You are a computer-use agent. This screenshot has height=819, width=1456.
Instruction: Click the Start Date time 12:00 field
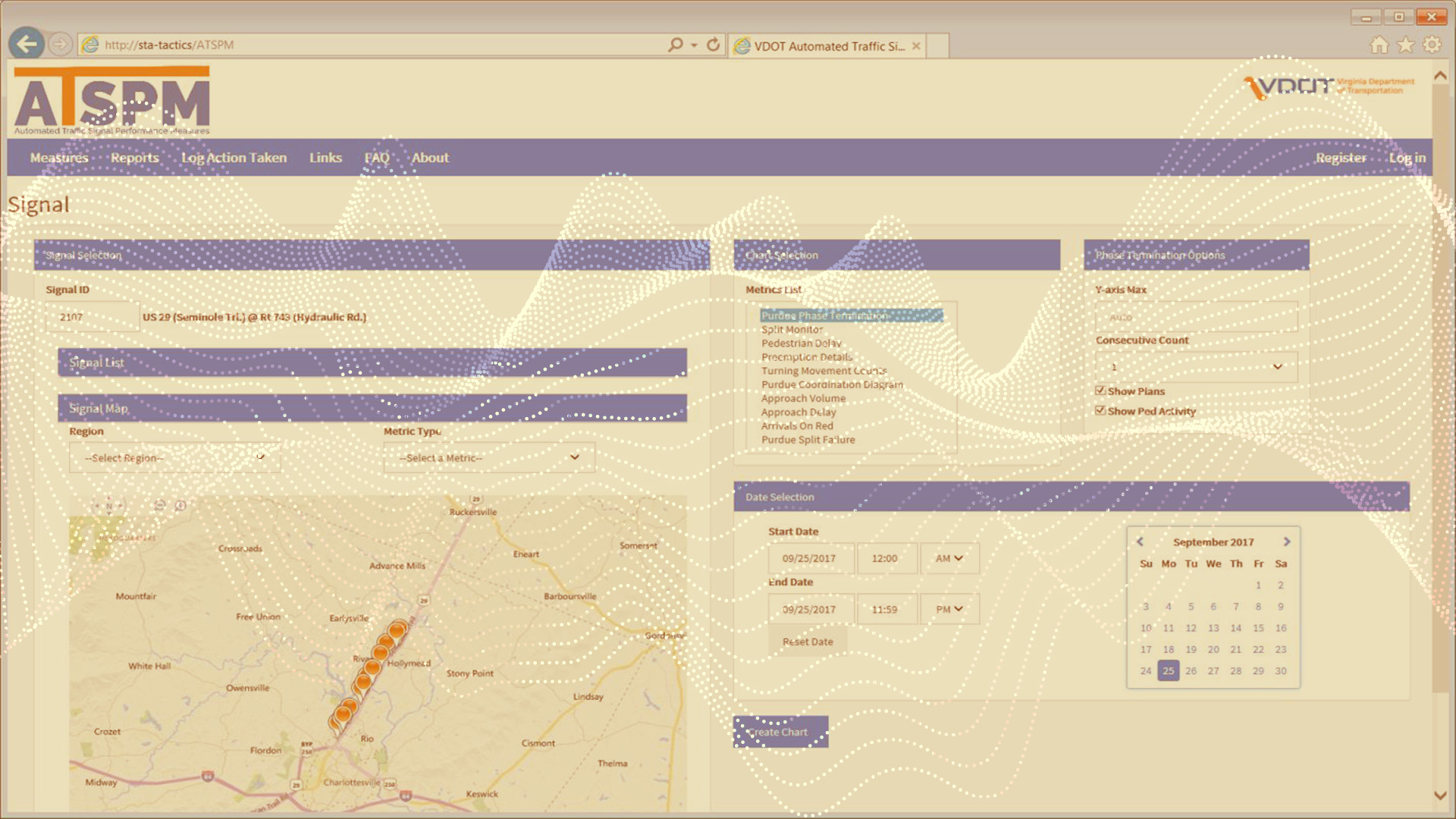886,558
